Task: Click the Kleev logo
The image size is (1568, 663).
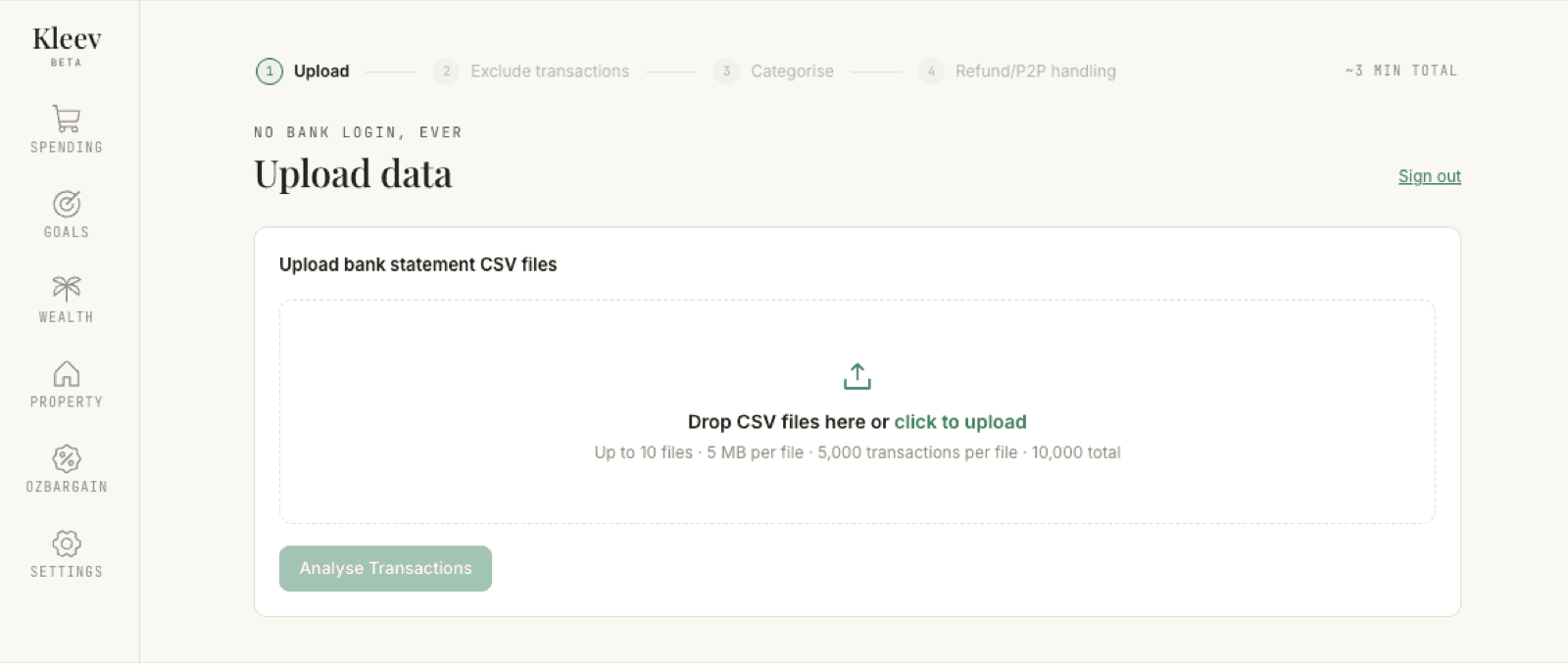Action: (x=67, y=38)
